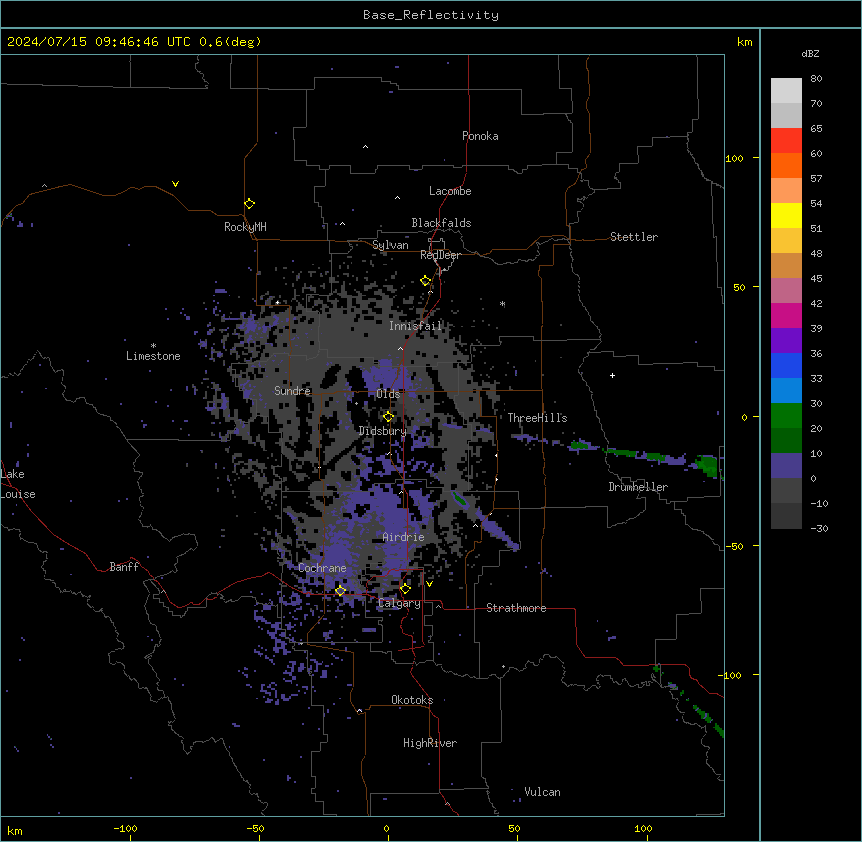Screen dimensions: 862x842
Task: Click the slate-violet 0-10 dBZ legend swatch
Action: (x=786, y=466)
